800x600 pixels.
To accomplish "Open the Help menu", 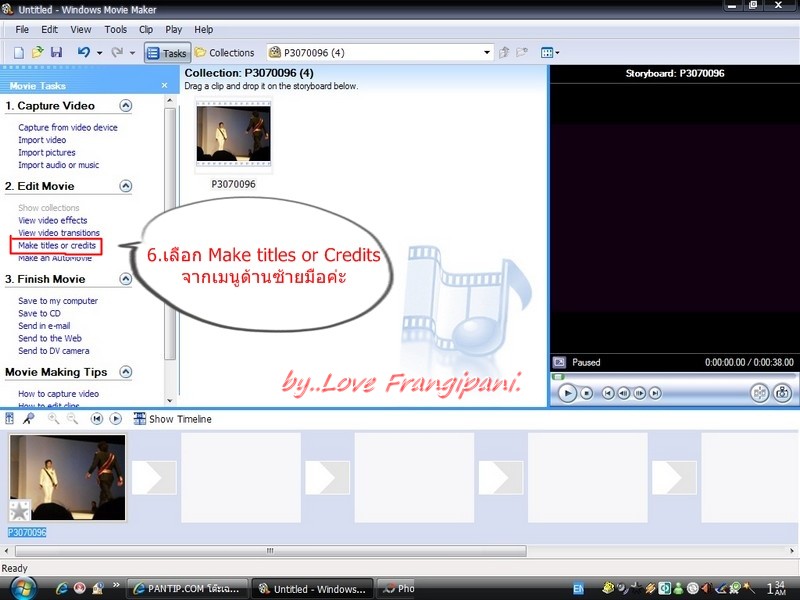I will pyautogui.click(x=204, y=30).
